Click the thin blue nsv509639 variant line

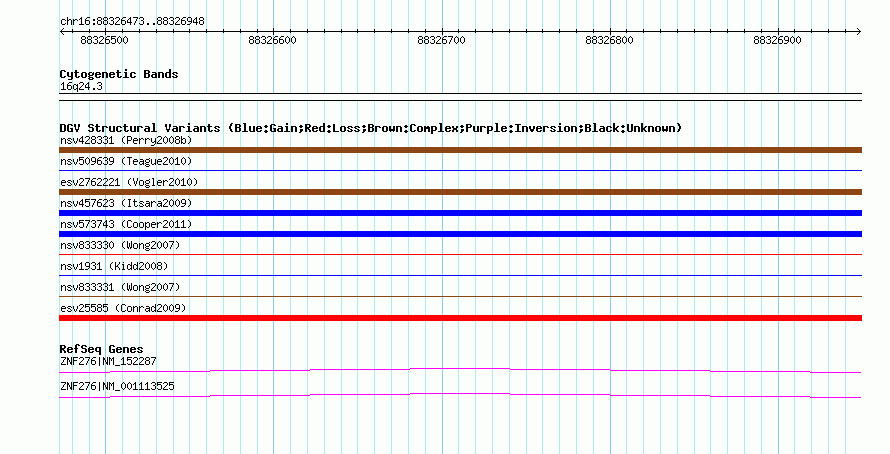[460, 170]
